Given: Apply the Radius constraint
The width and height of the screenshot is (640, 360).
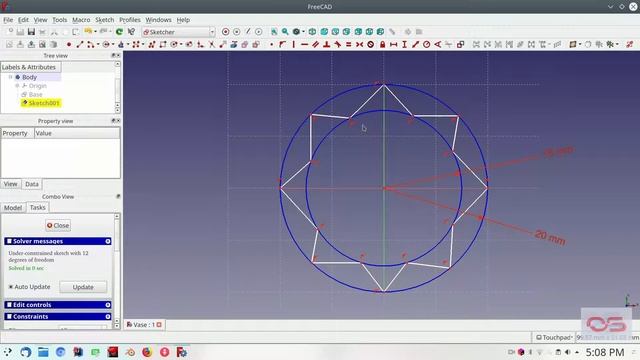Looking at the screenshot, I should [x=427, y=44].
